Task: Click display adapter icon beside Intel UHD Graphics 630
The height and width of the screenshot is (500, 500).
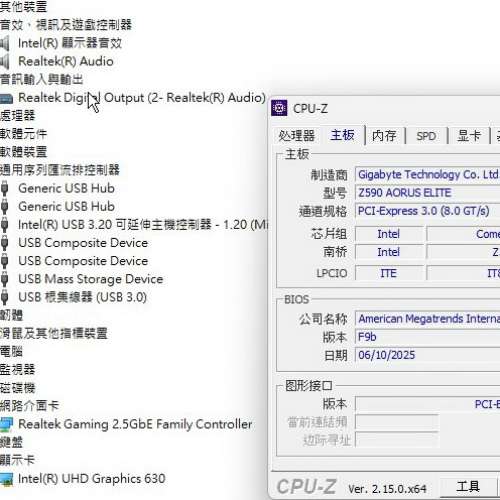Action: 6,479
